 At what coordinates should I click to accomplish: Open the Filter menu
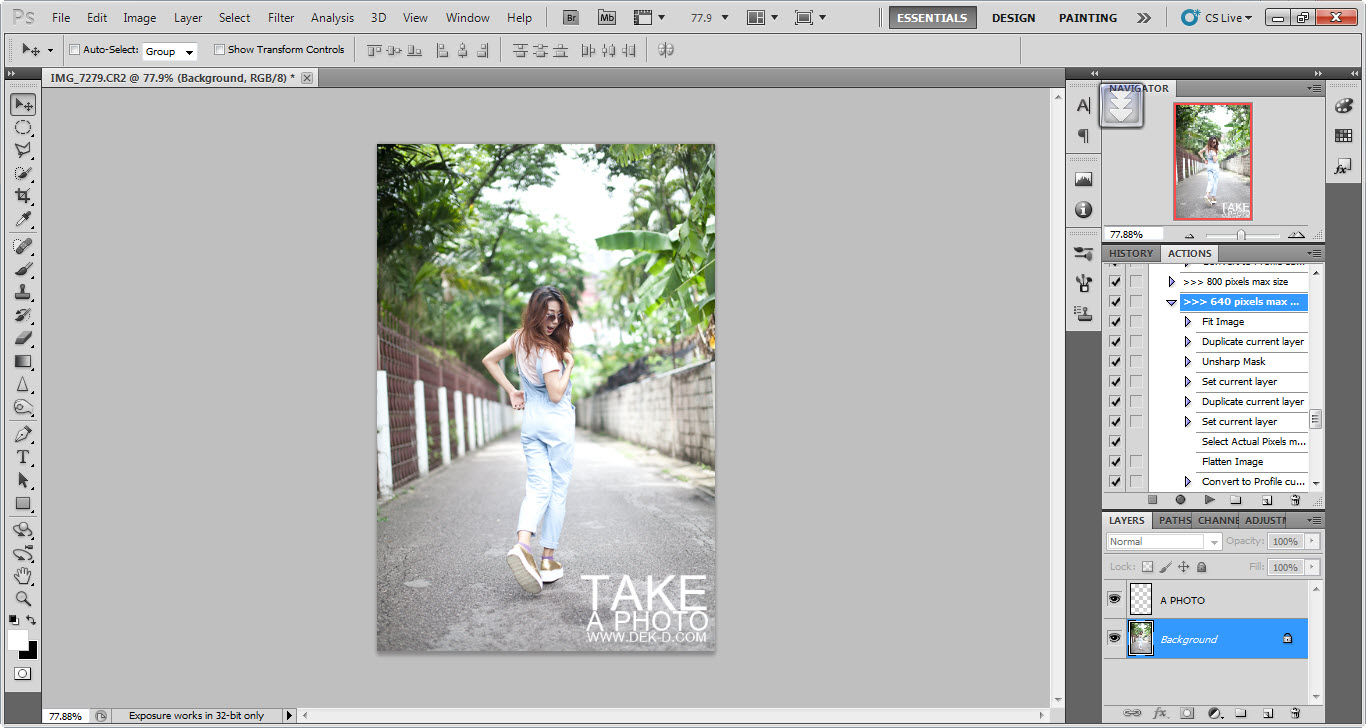[281, 17]
